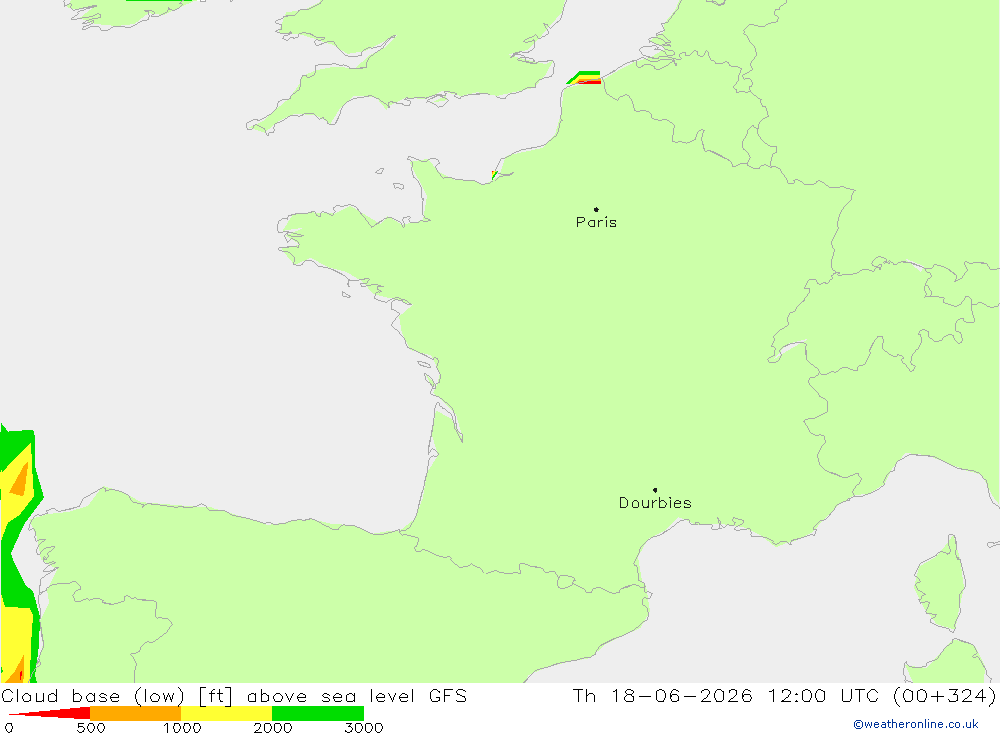
Task: Click the (00+324) forecast offset text
Action: click(945, 695)
